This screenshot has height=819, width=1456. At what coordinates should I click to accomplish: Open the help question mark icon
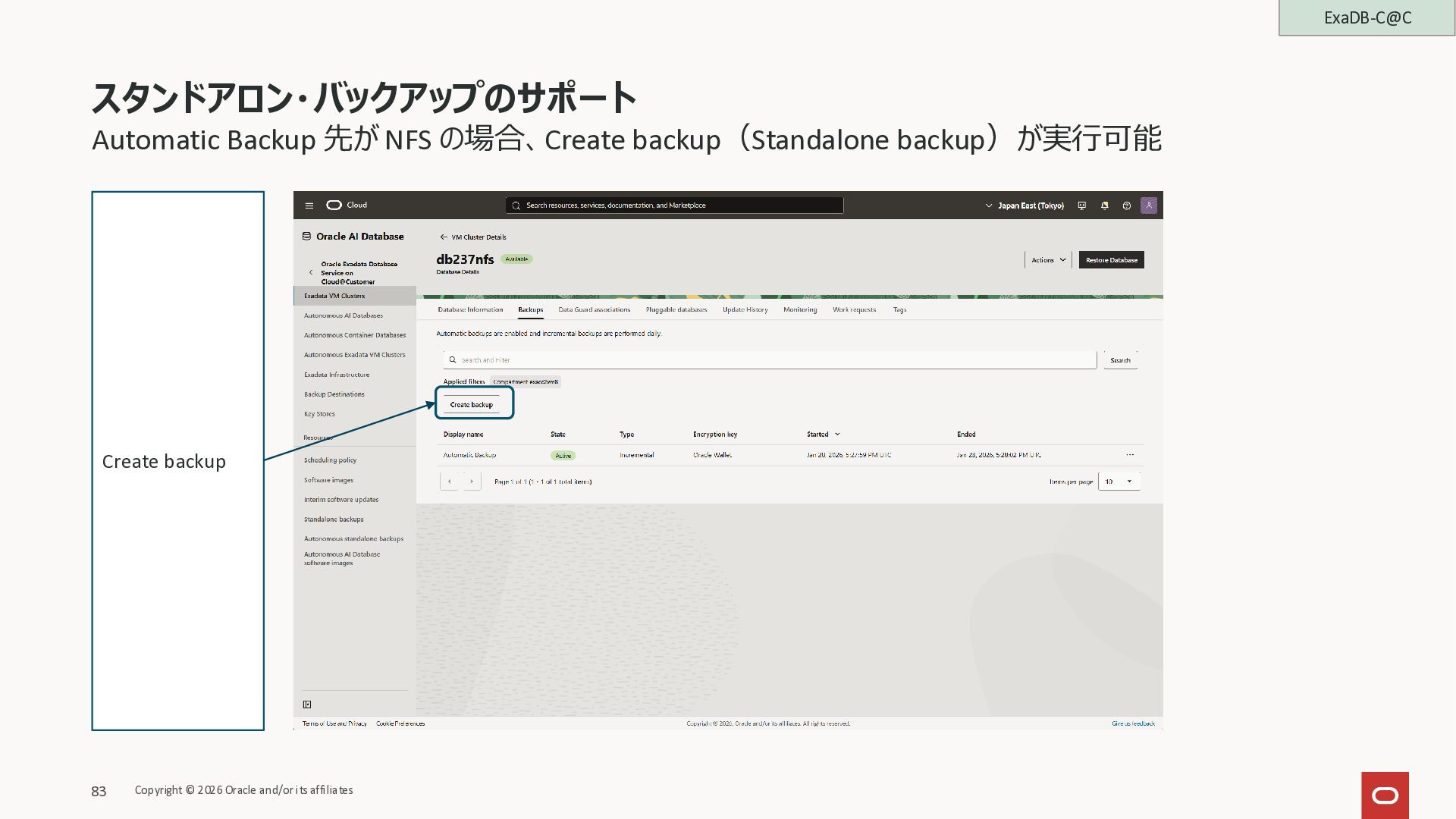(1127, 206)
